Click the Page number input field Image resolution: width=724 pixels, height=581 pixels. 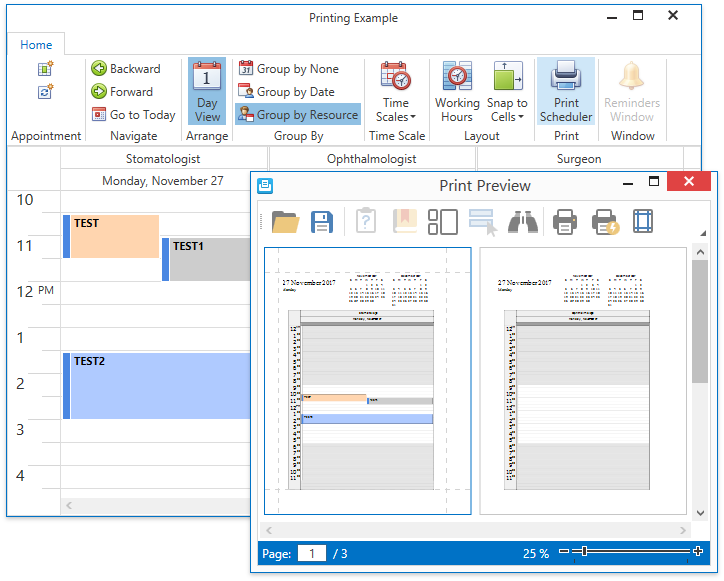(x=312, y=553)
